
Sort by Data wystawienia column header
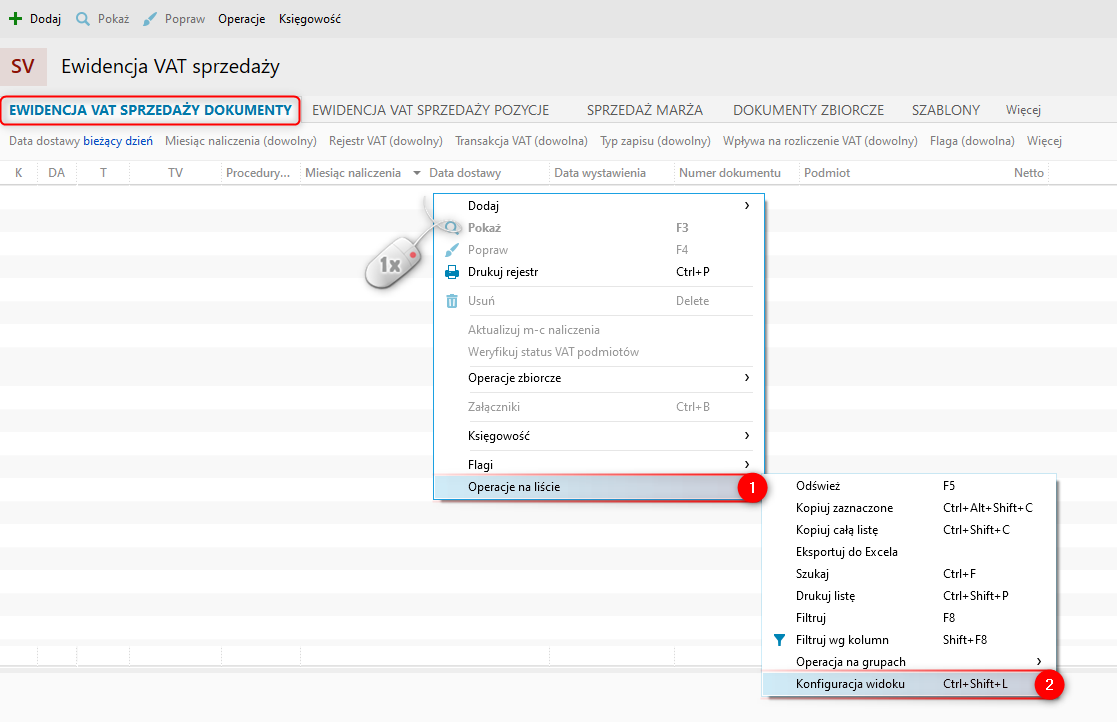pos(612,173)
